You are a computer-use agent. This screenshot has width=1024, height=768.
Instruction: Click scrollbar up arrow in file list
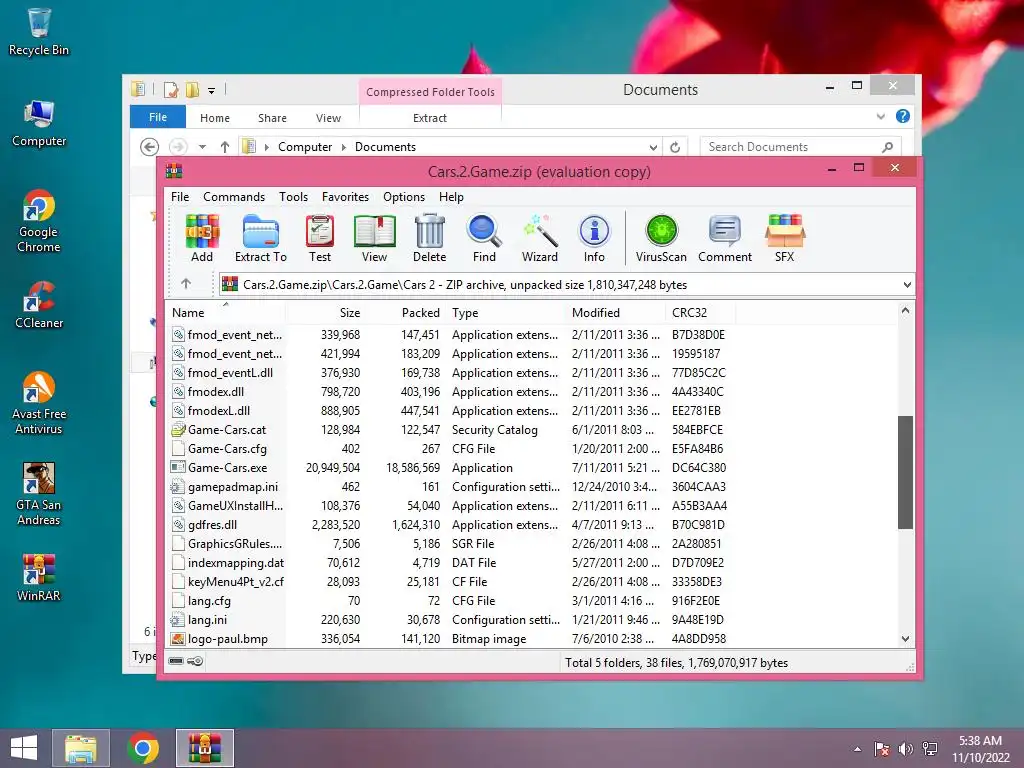click(905, 311)
